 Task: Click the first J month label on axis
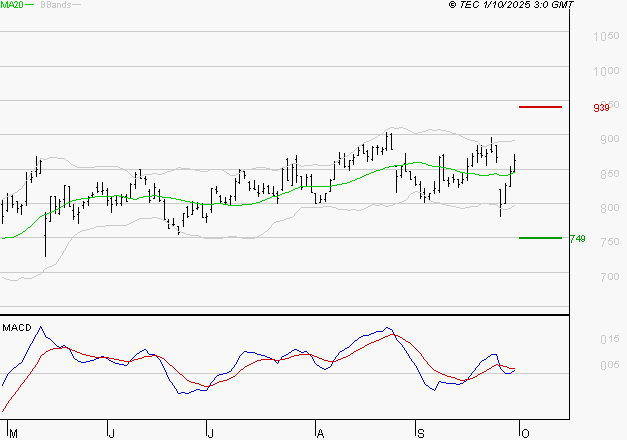click(x=112, y=434)
